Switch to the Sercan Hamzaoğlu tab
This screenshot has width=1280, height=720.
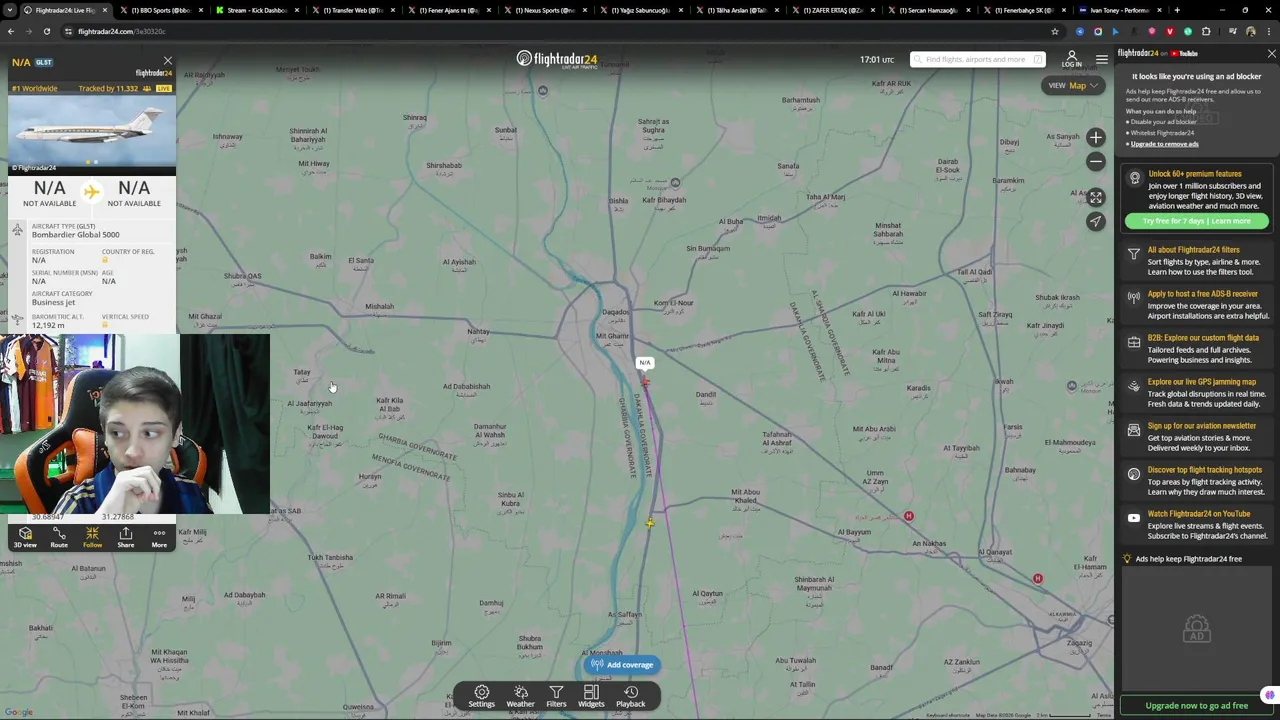[928, 10]
